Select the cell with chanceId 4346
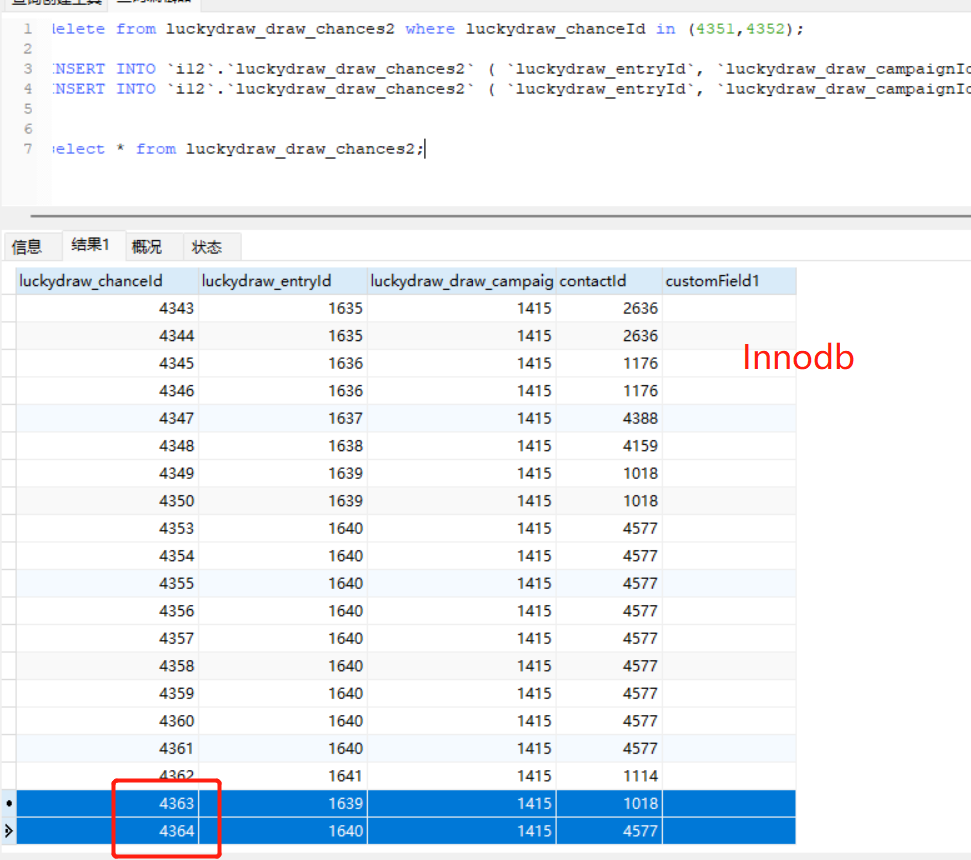Viewport: 971px width, 860px height. [x=107, y=391]
